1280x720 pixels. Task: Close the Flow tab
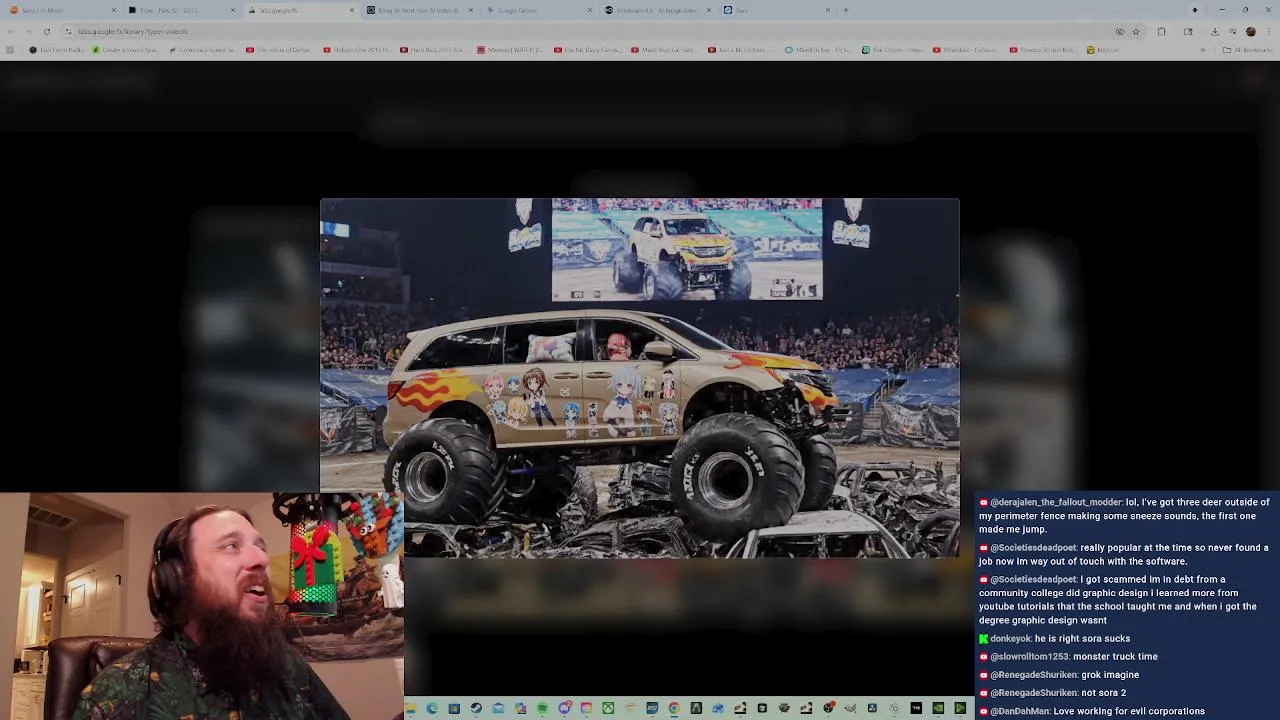233,10
